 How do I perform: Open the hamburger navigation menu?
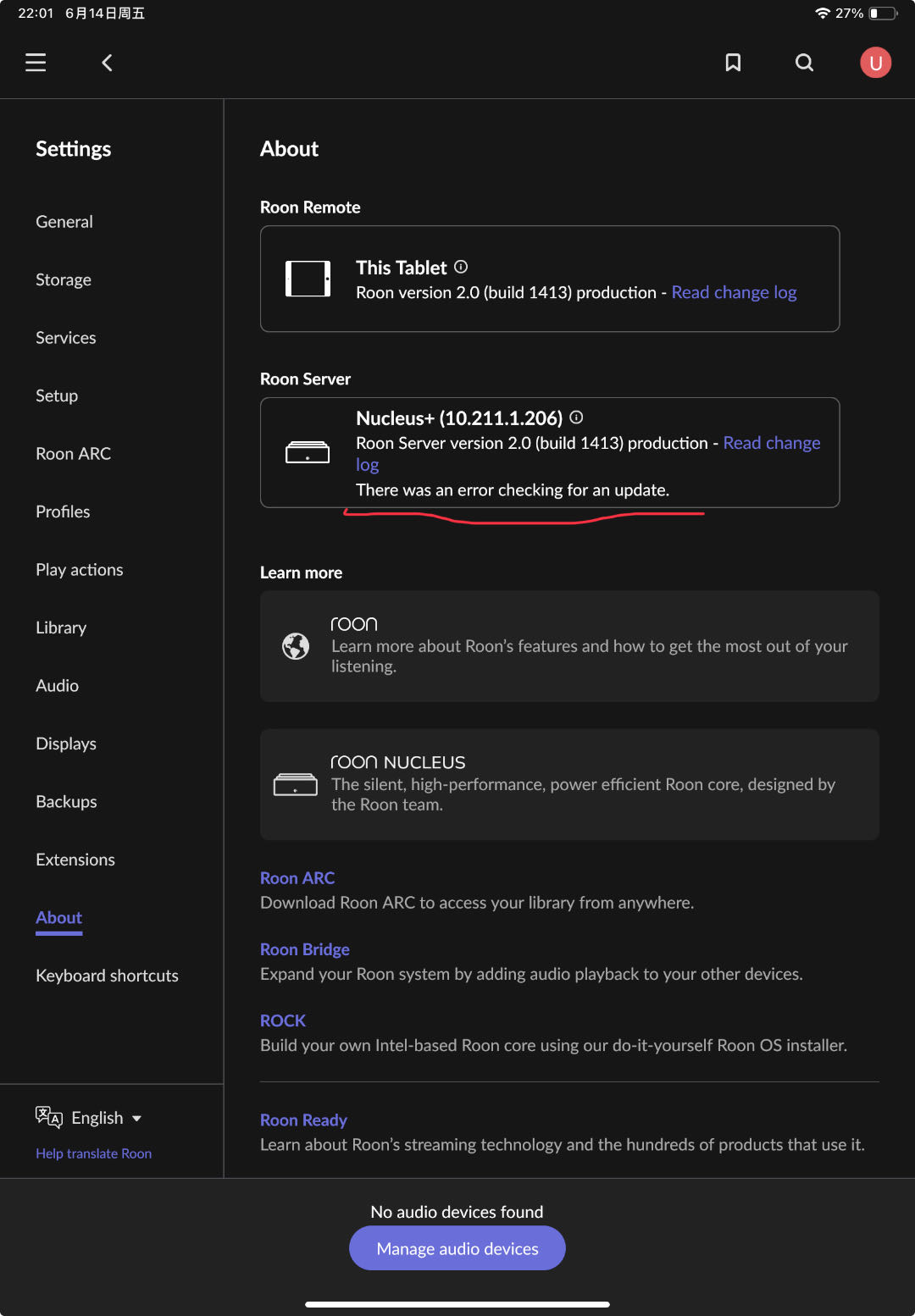[x=36, y=63]
